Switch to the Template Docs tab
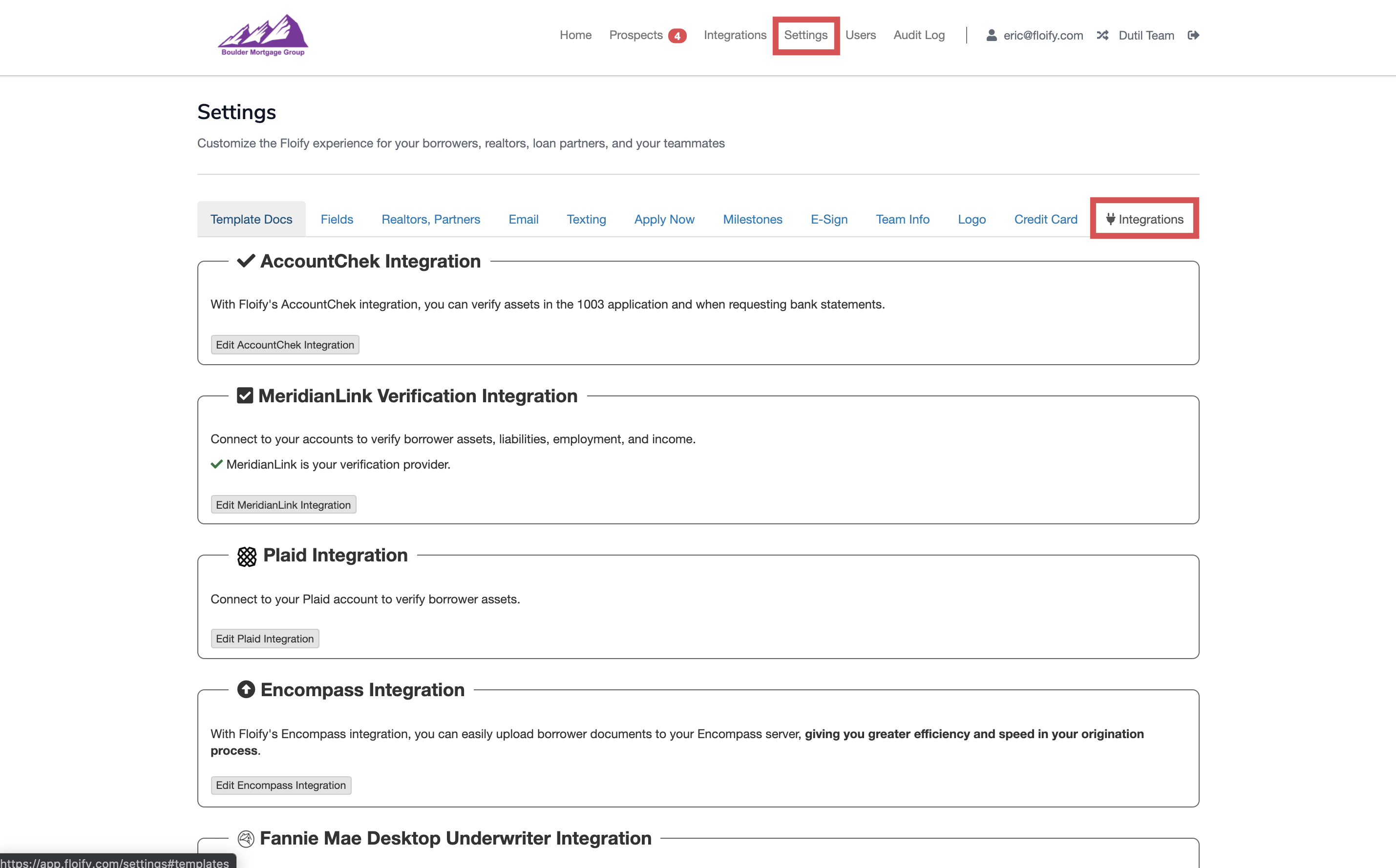1396x868 pixels. pos(251,219)
